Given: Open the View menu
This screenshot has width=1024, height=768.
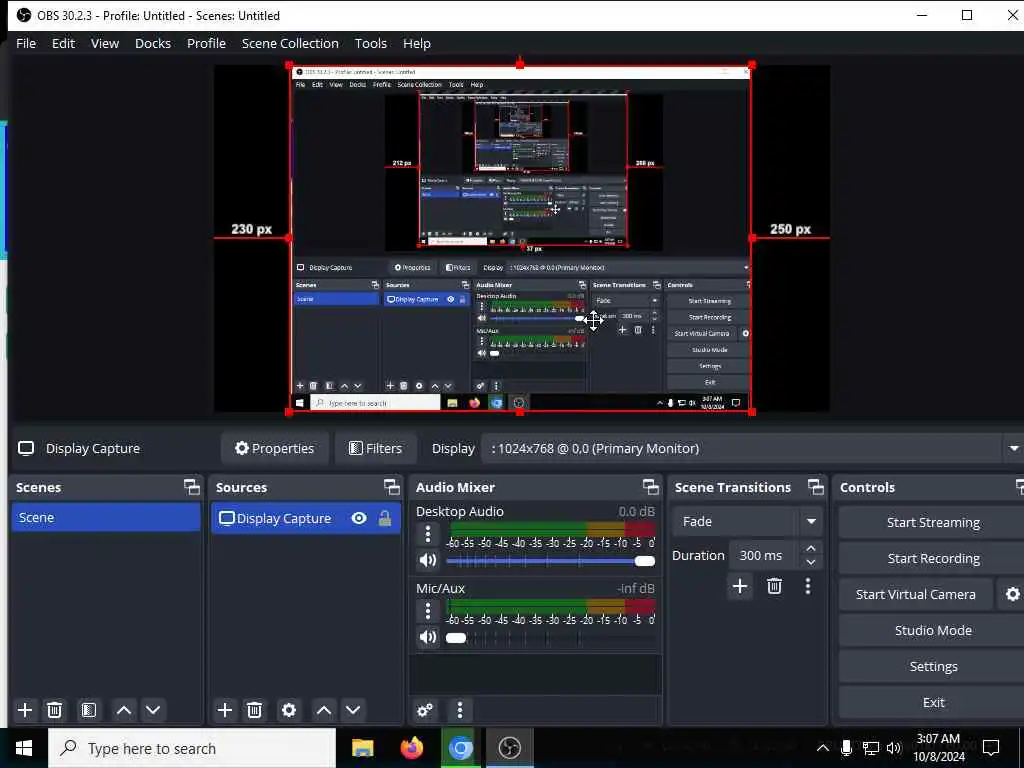Looking at the screenshot, I should coord(104,43).
